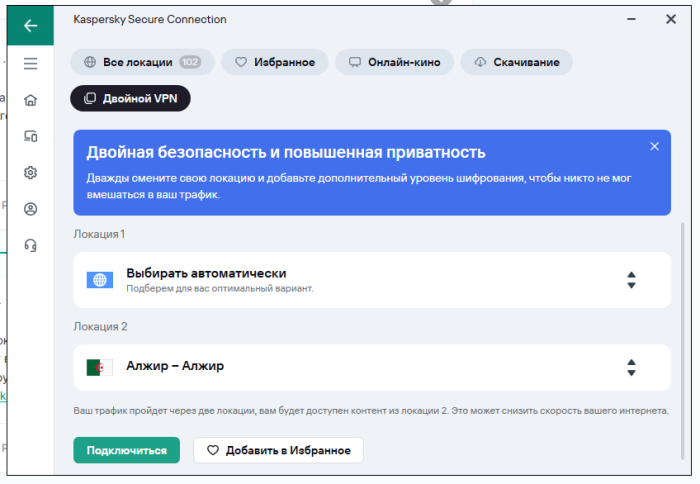The height and width of the screenshot is (484, 700).
Task: Select the Двойной VPN tab
Action: click(x=130, y=98)
